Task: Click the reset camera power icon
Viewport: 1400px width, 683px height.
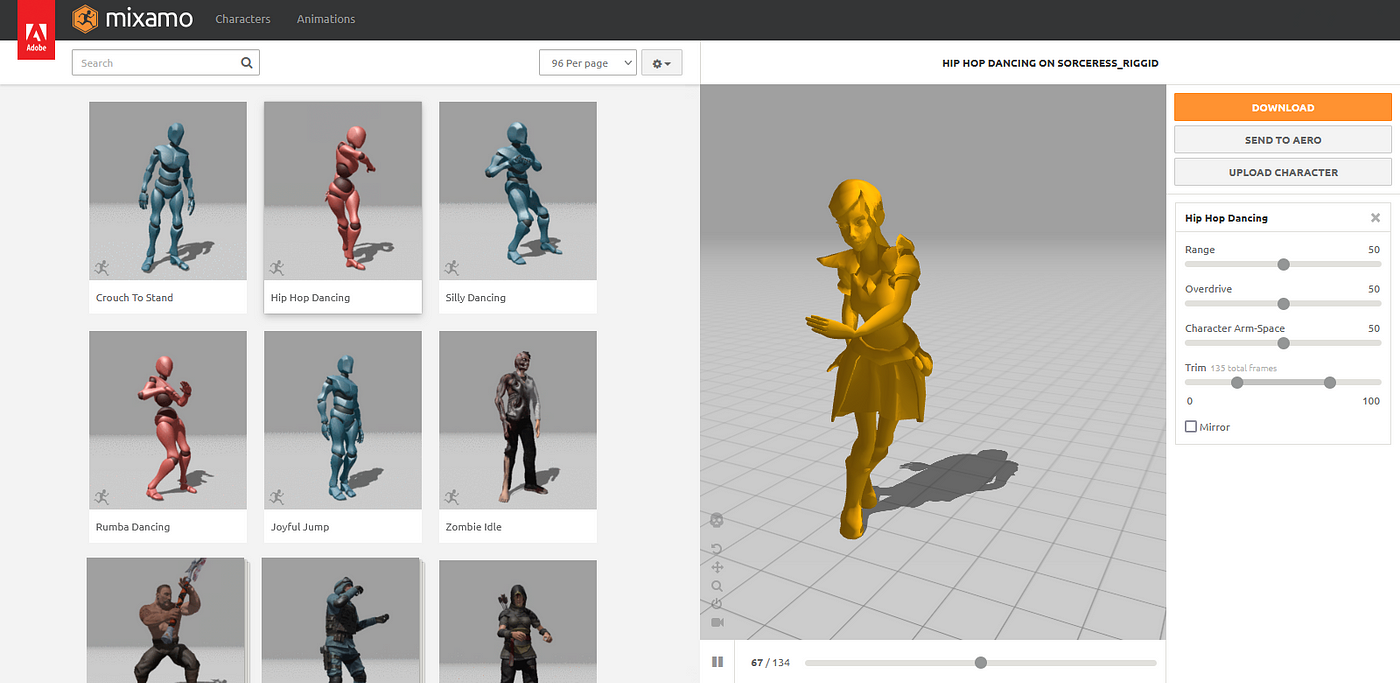Action: (x=717, y=604)
